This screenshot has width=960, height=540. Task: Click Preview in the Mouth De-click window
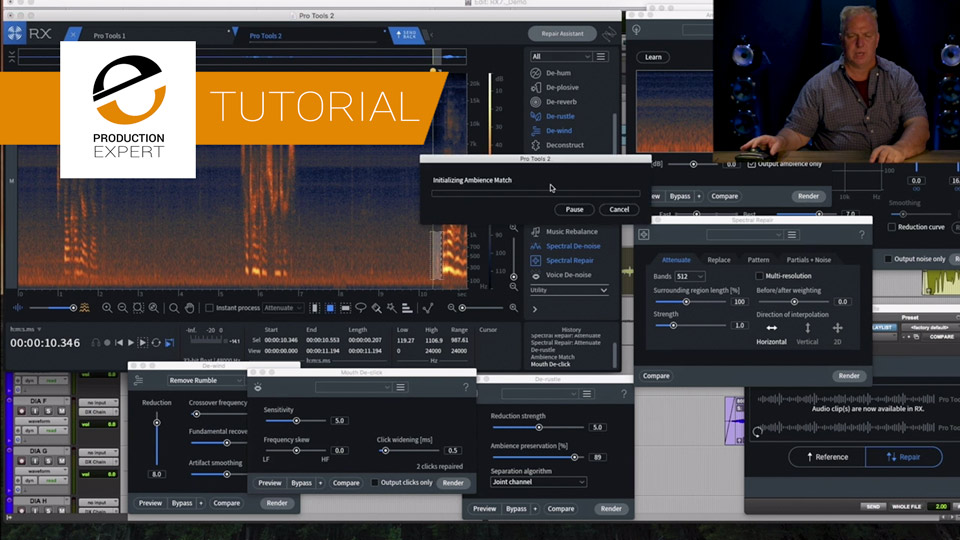(269, 483)
